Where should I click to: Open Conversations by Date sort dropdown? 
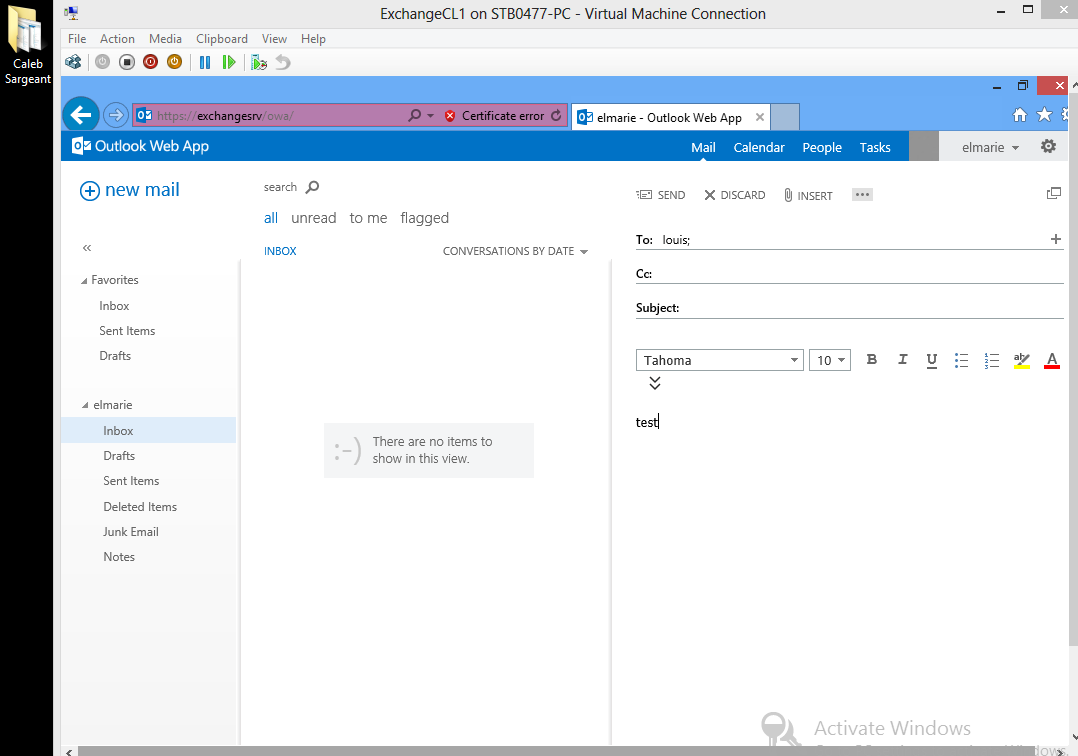516,252
